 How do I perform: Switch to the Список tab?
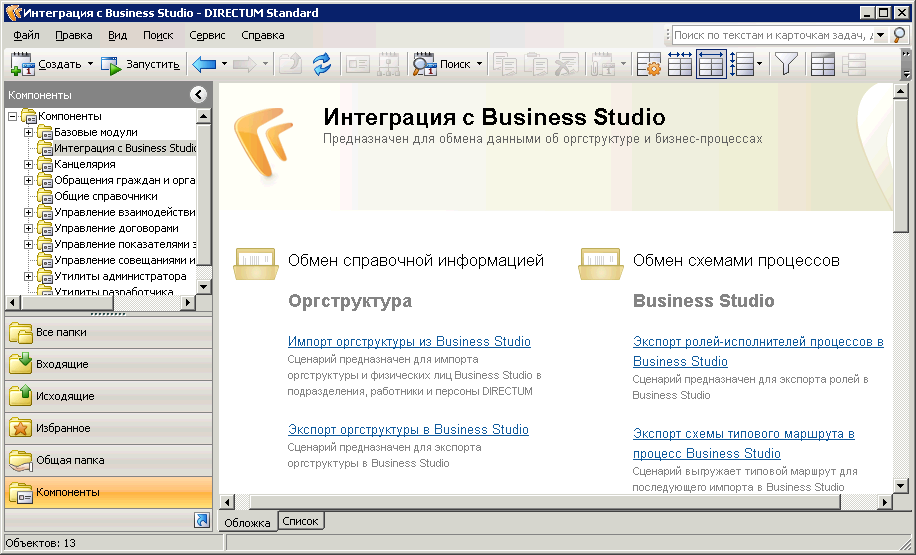pos(300,522)
